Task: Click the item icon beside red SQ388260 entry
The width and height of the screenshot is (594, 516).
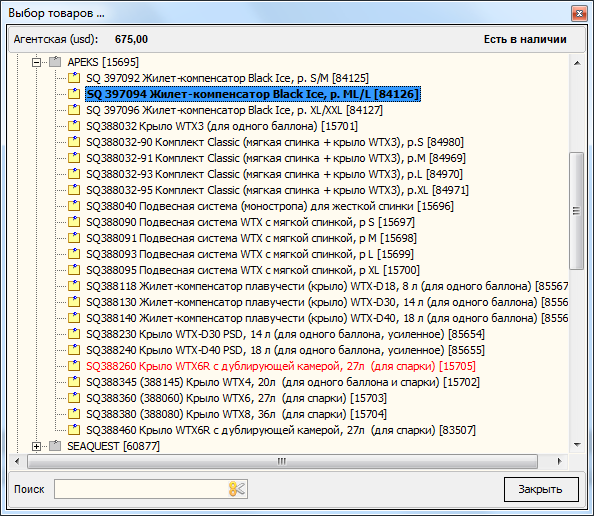Action: coord(74,366)
